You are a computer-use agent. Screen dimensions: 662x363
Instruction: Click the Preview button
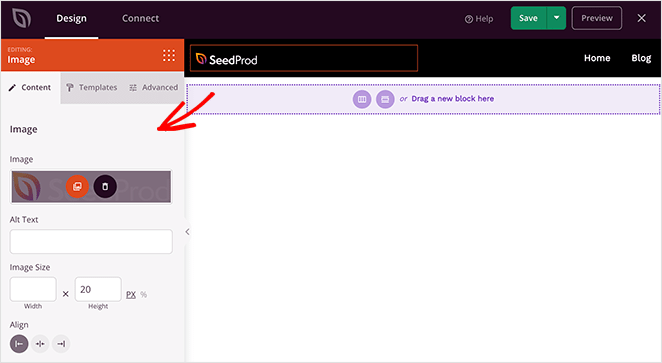pyautogui.click(x=597, y=18)
